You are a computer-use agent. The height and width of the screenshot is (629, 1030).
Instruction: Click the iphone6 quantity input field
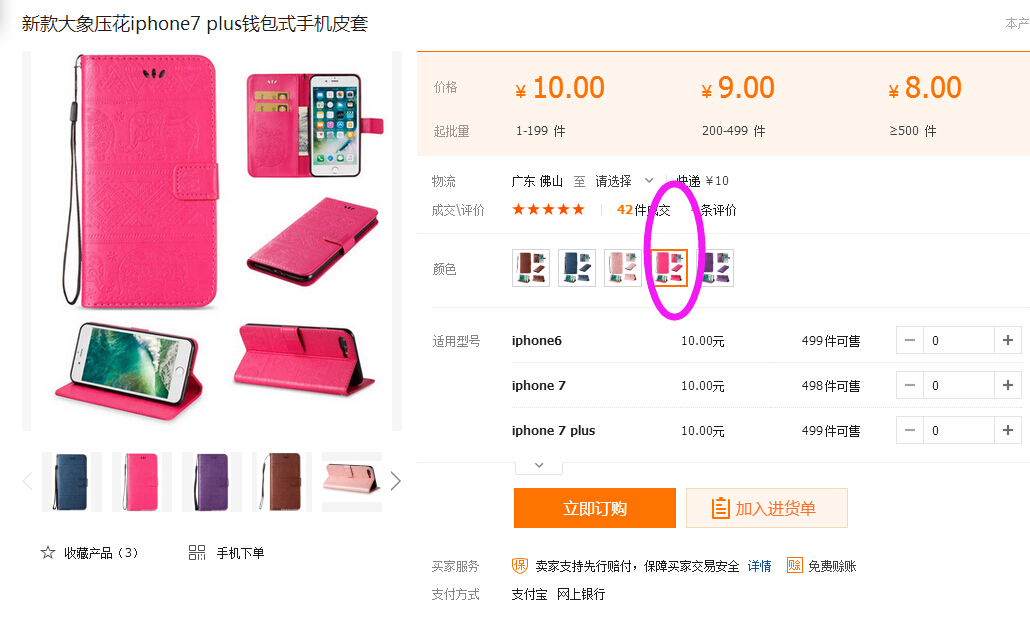[958, 340]
